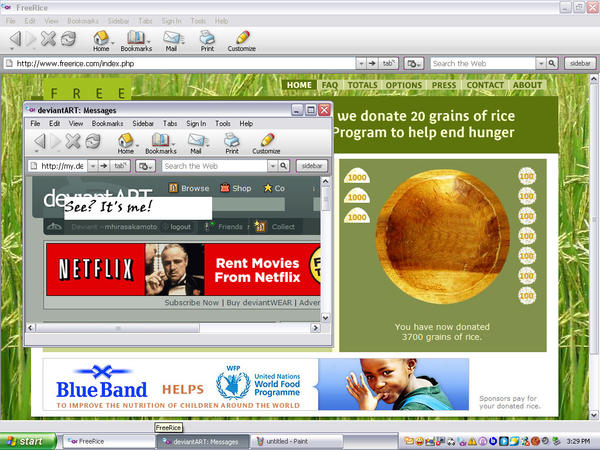Image resolution: width=600 pixels, height=450 pixels.
Task: Click Back arrow in deviantART window toolbar
Action: [40, 142]
